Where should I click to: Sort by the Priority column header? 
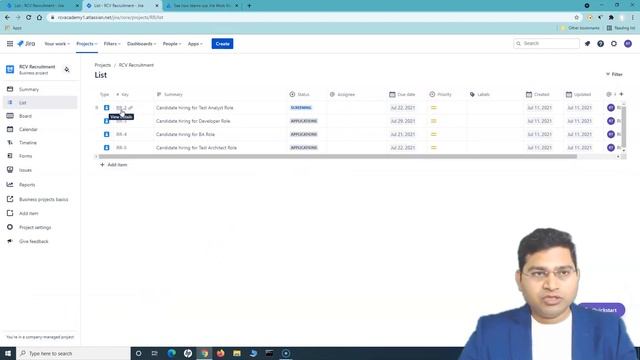pos(440,94)
